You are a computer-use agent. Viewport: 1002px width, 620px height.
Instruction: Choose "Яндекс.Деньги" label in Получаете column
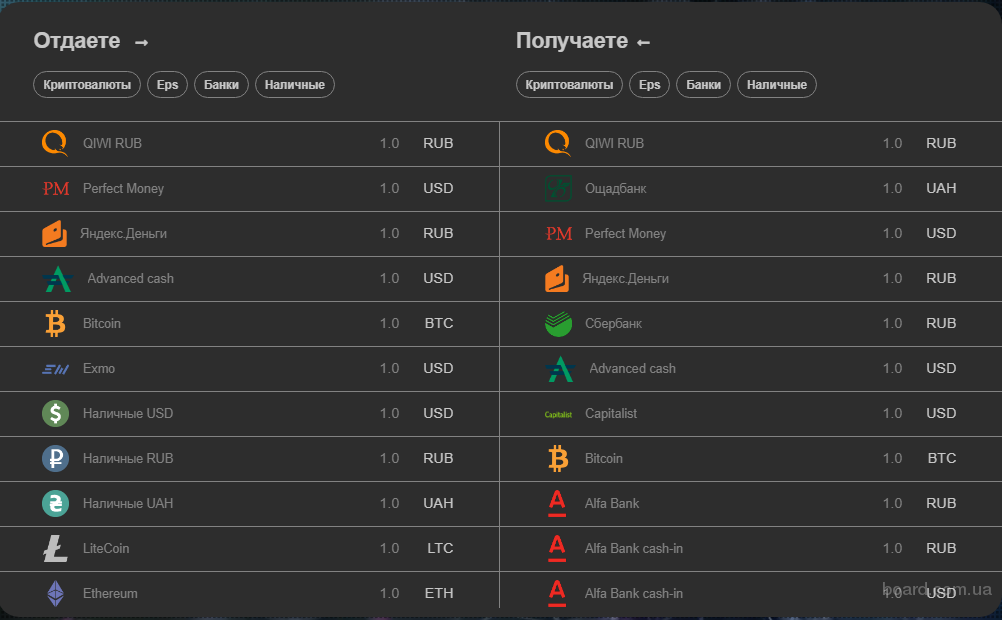tap(626, 279)
